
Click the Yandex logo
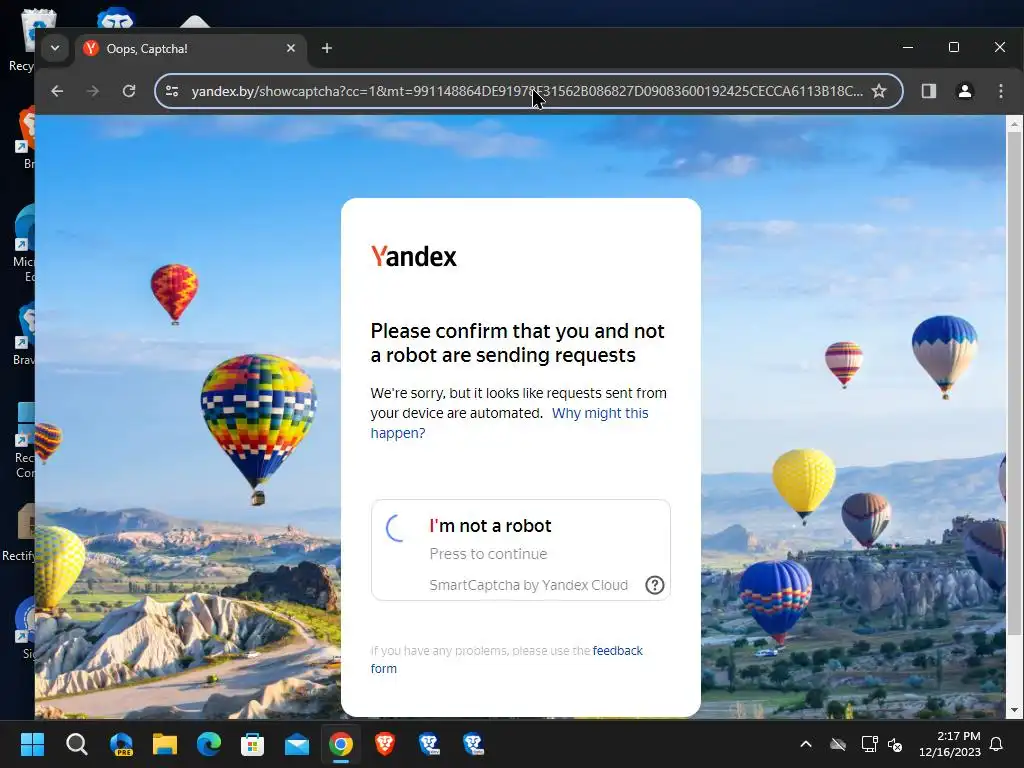[413, 257]
